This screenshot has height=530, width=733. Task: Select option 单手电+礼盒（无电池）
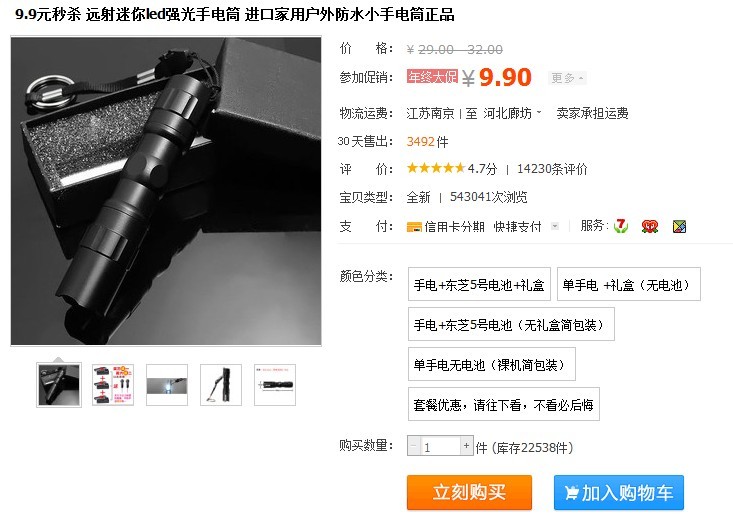point(628,284)
